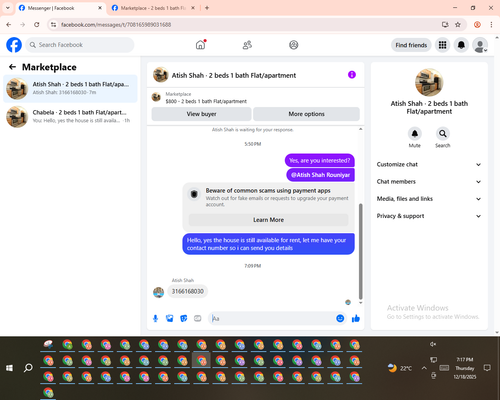Open Windows notification center icon
This screenshot has height=400, width=500.
point(487,368)
